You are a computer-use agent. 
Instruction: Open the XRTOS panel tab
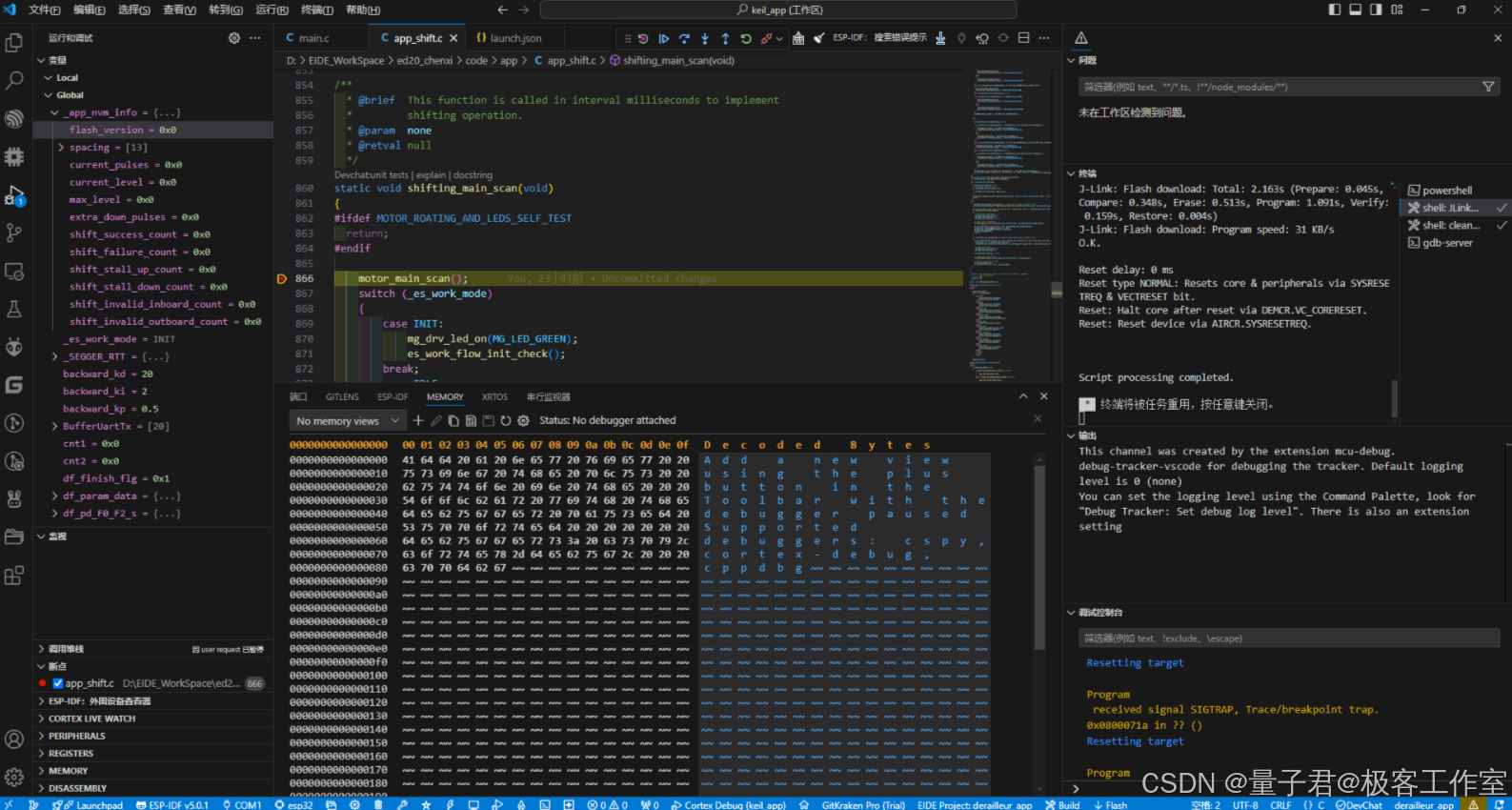click(494, 396)
